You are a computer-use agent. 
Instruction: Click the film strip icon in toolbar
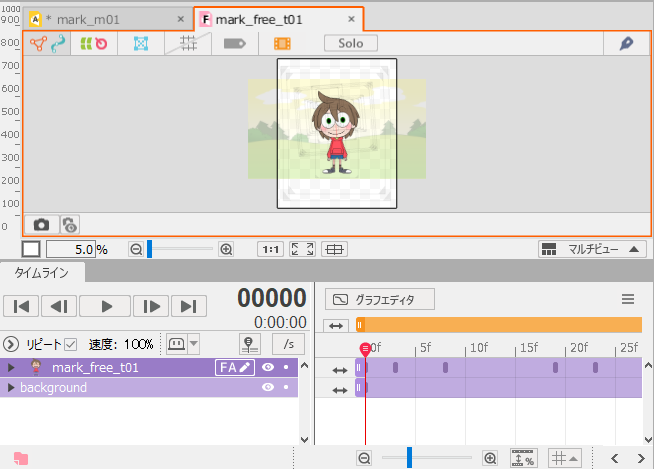(x=282, y=44)
